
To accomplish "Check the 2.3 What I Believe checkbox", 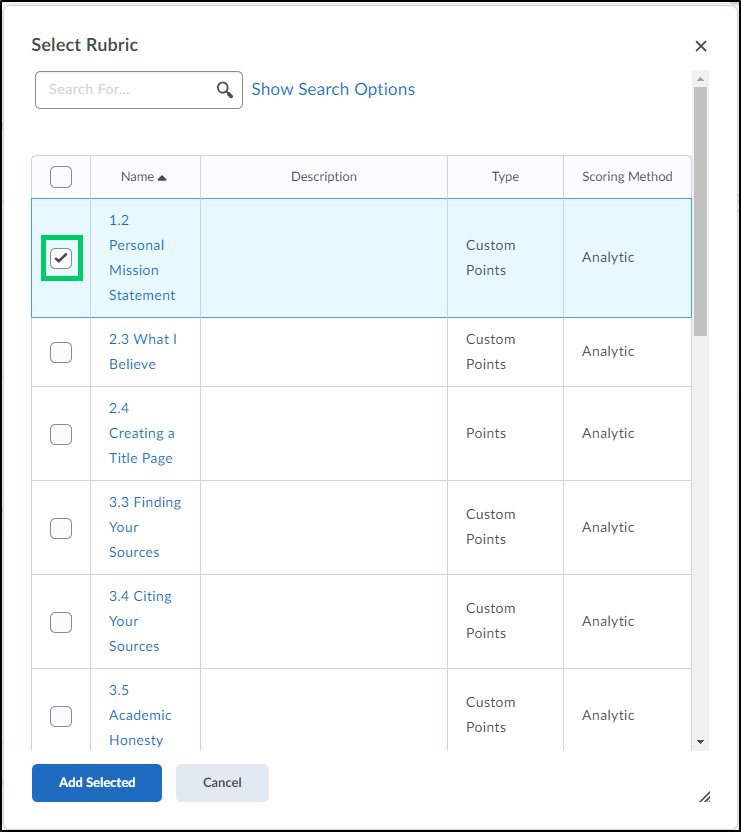I will (x=61, y=352).
